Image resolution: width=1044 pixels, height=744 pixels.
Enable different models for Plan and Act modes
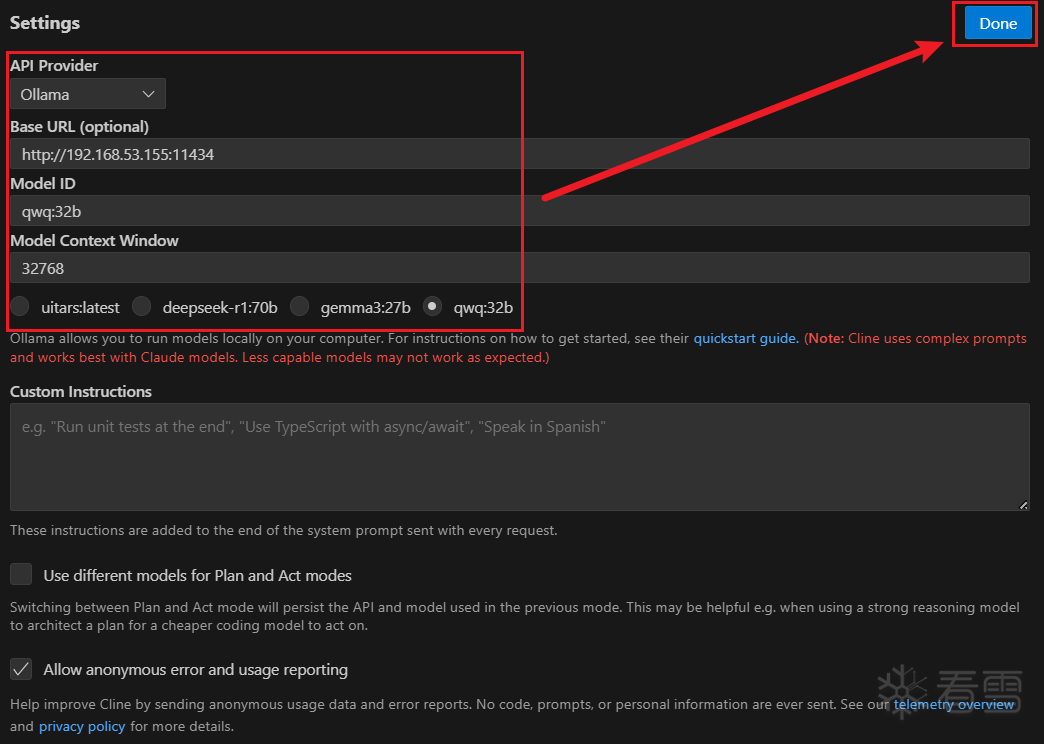21,573
